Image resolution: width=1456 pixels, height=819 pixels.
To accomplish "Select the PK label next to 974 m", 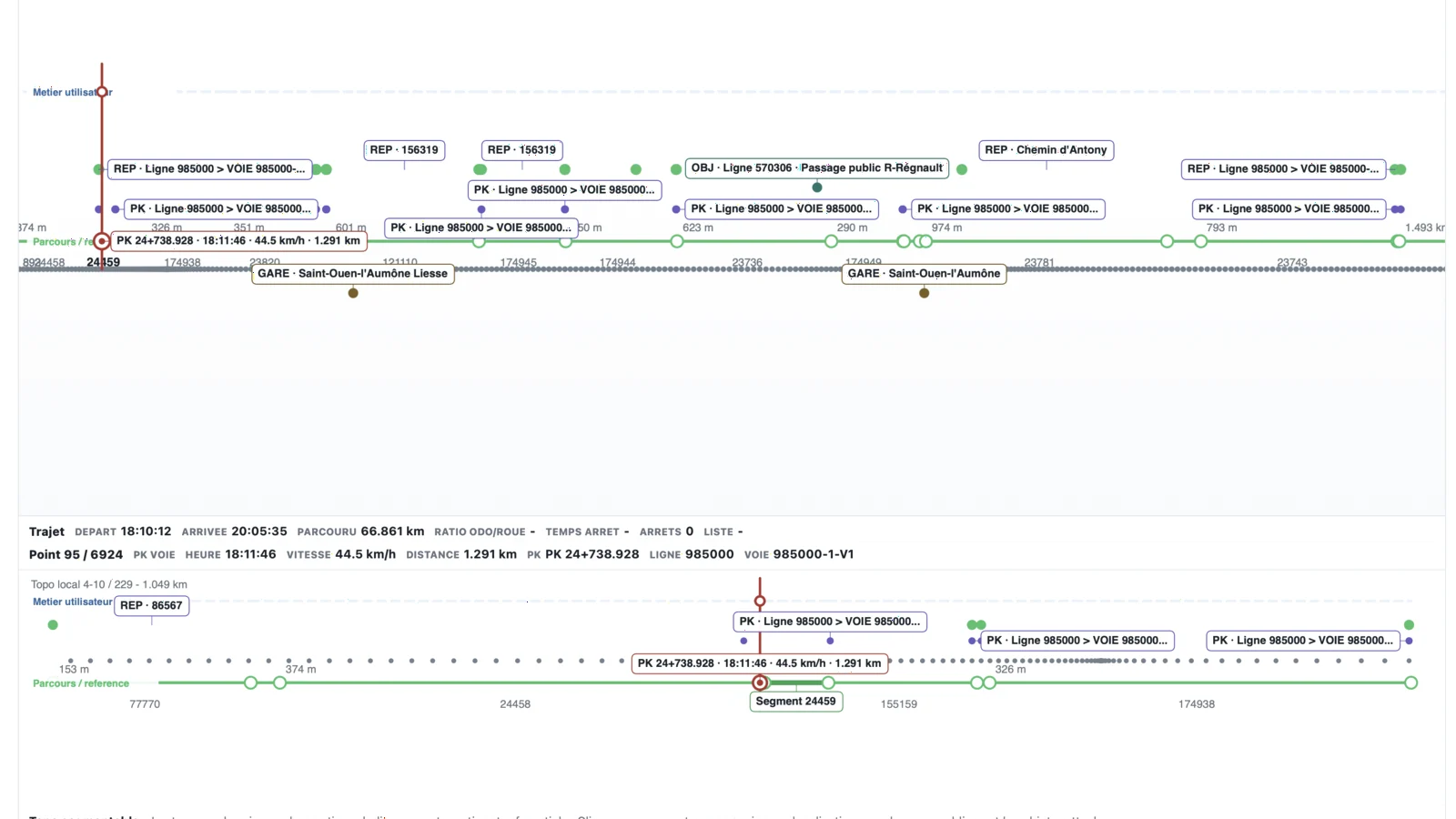I will [x=1007, y=209].
